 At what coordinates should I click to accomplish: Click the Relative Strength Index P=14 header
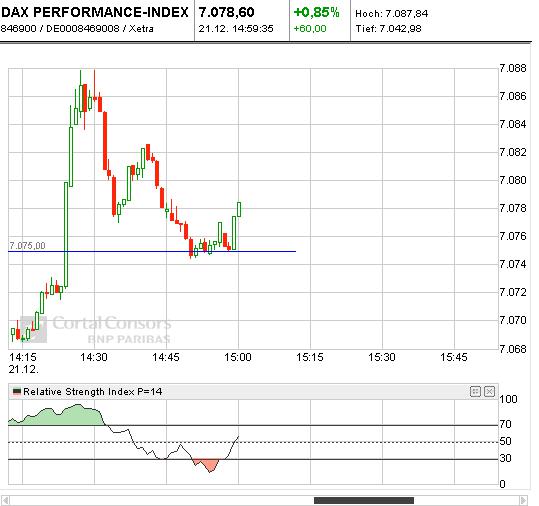[92, 392]
